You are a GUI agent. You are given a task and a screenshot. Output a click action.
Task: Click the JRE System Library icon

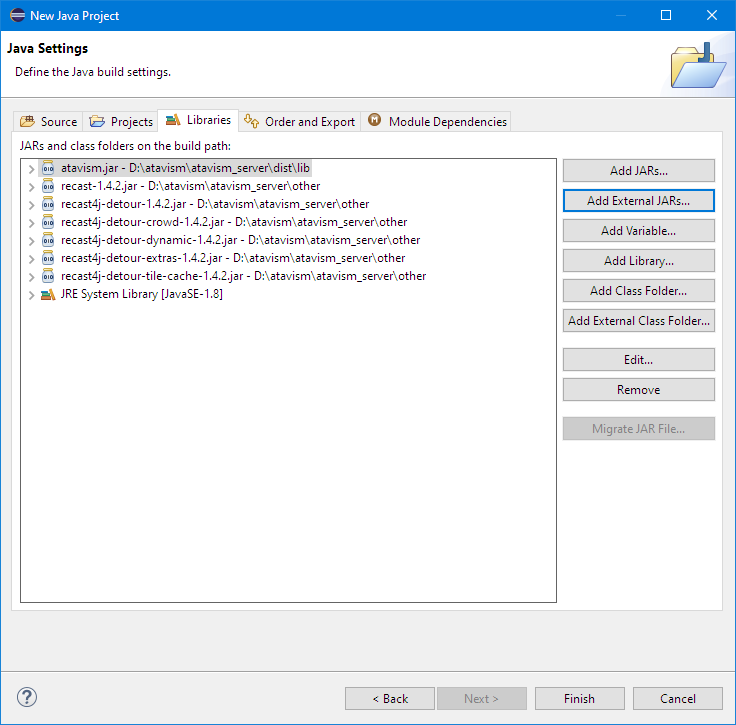[47, 294]
